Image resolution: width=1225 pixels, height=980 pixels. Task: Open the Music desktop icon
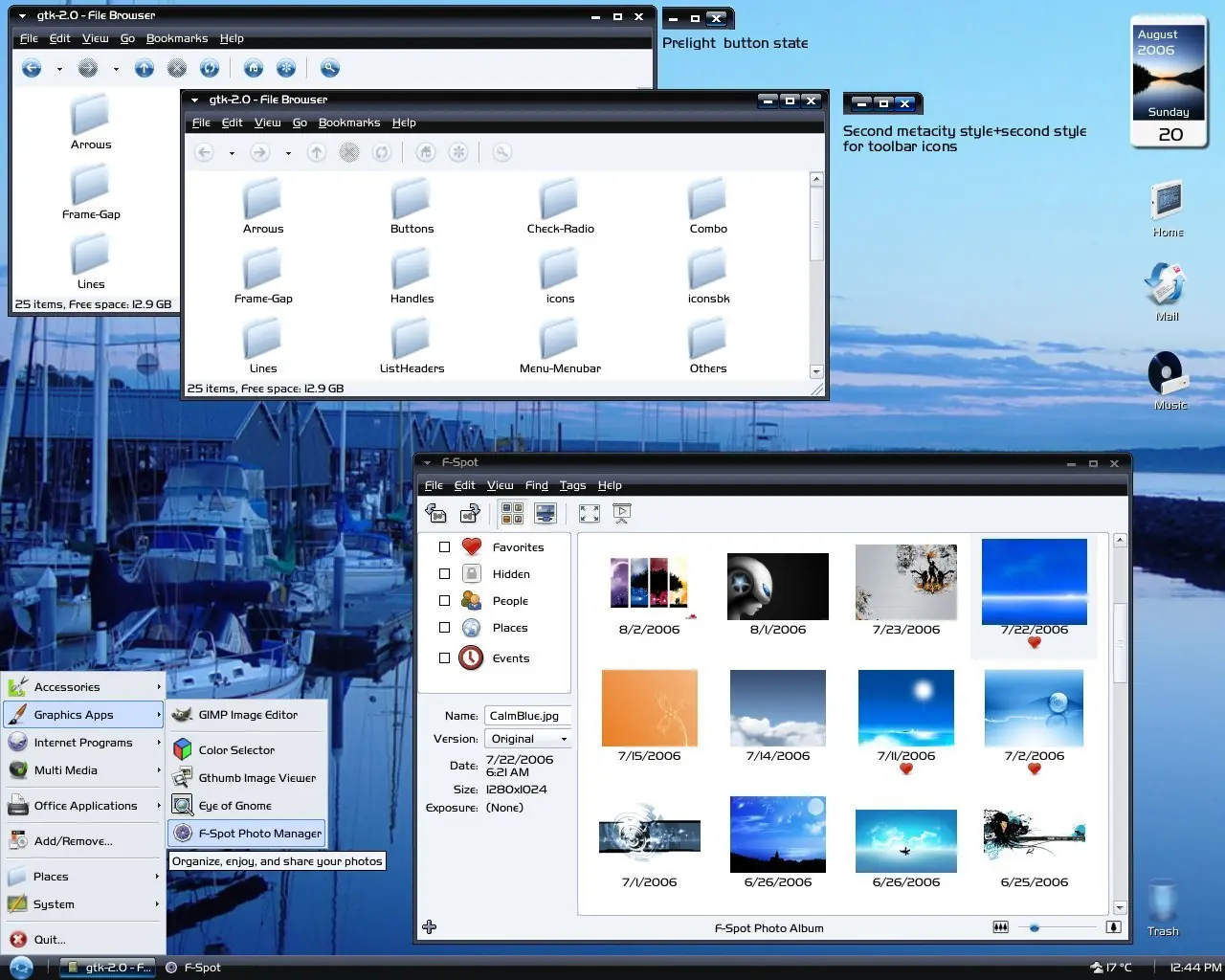click(x=1169, y=381)
